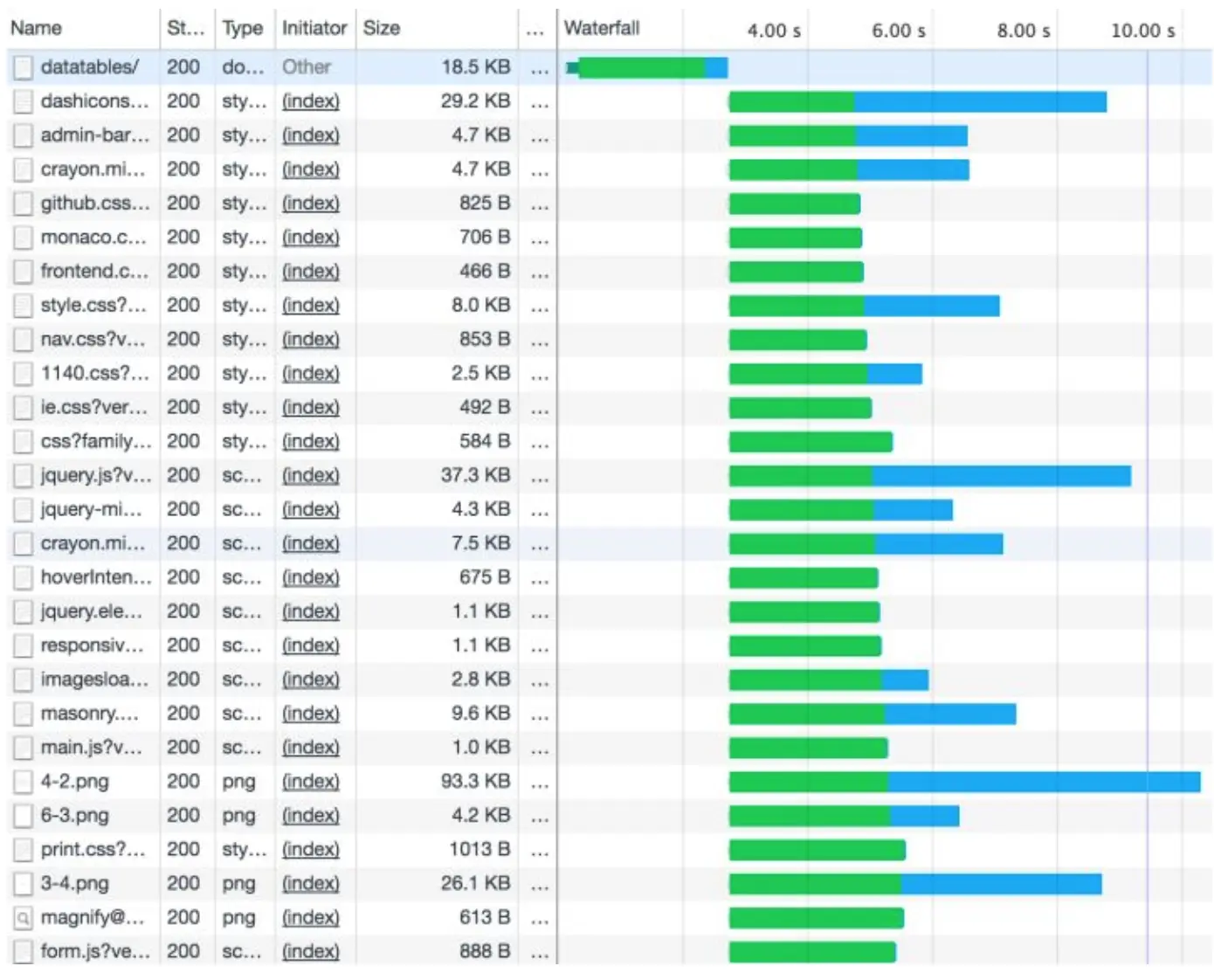This screenshot has height=980, width=1214.
Task: Open the (index) initiator link for 6-3.png
Action: pos(310,815)
